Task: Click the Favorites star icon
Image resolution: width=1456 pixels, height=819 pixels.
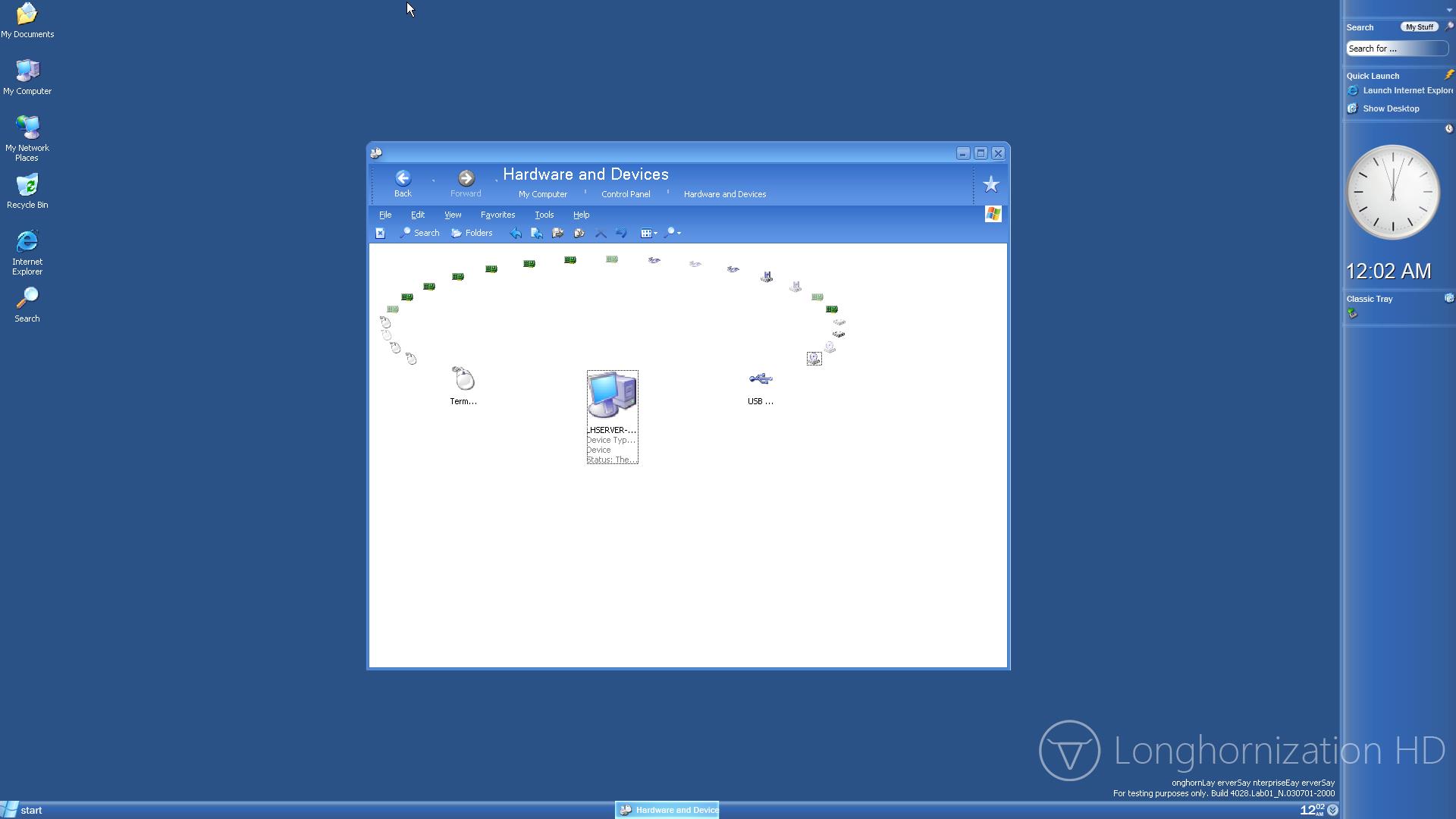Action: (x=990, y=184)
